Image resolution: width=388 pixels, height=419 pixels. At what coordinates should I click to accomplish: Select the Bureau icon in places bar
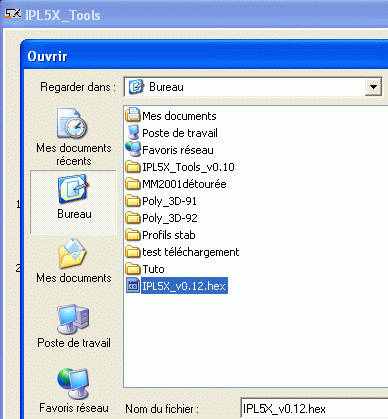click(x=73, y=189)
